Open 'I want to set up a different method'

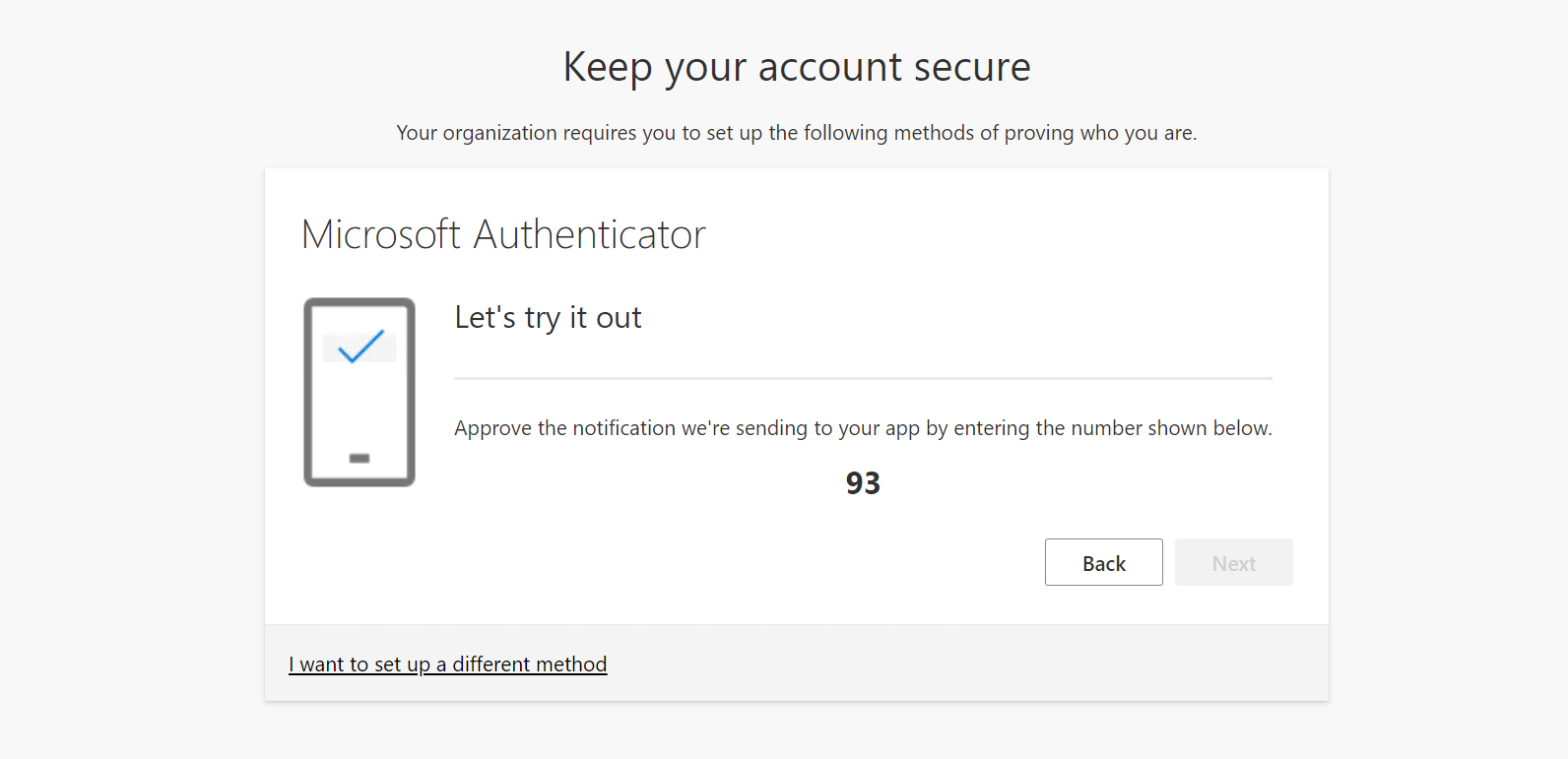point(447,664)
